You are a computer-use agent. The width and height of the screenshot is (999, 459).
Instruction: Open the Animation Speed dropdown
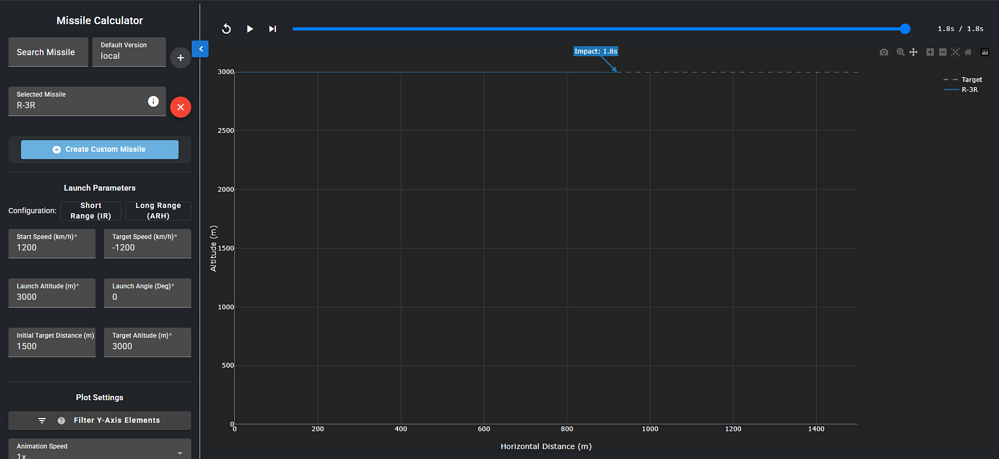pos(99,451)
